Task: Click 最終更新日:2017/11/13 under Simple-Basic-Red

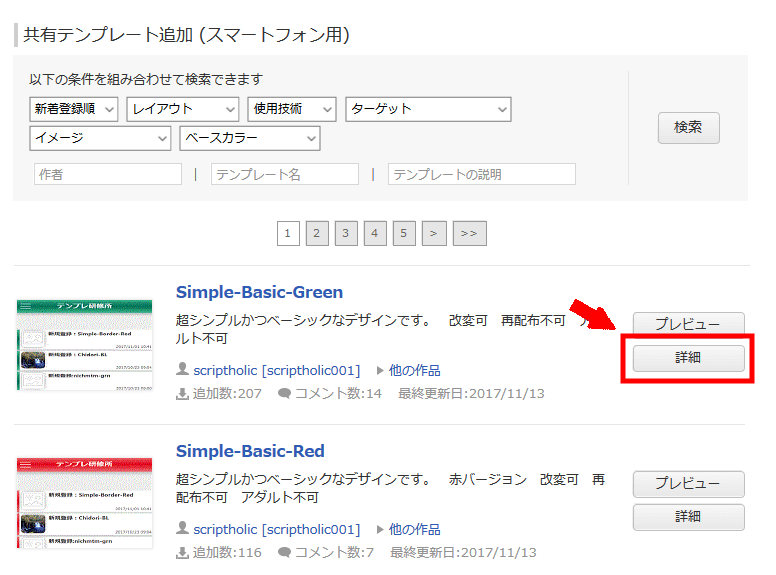Action: (x=463, y=553)
